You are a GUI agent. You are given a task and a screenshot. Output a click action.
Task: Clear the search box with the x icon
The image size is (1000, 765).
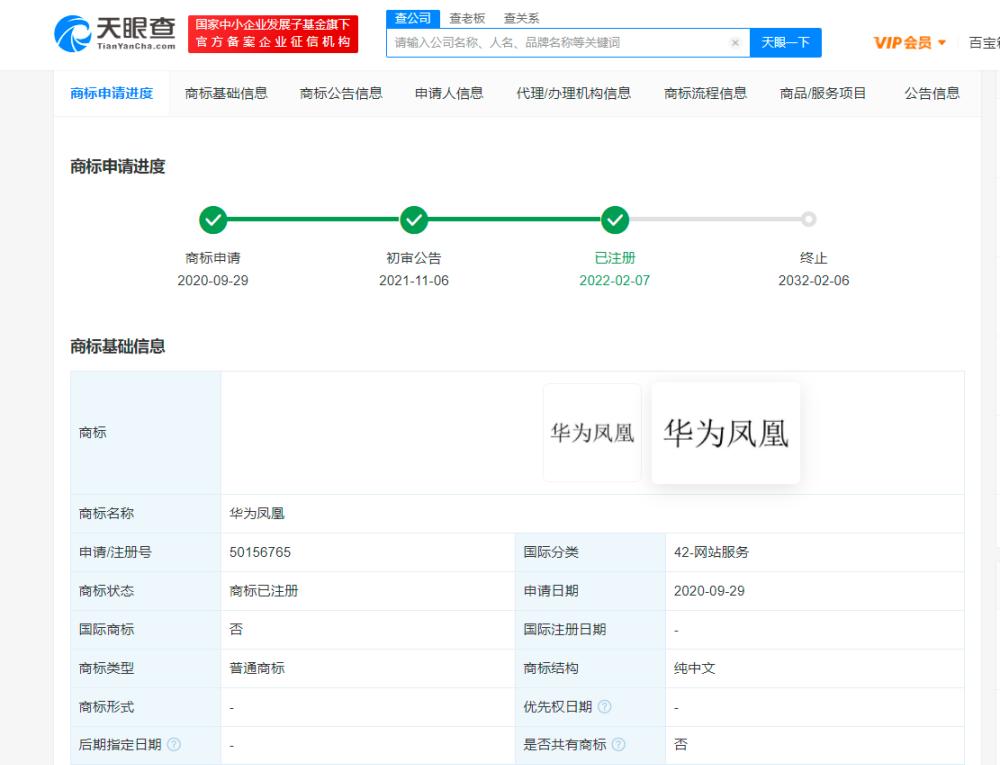pyautogui.click(x=735, y=43)
